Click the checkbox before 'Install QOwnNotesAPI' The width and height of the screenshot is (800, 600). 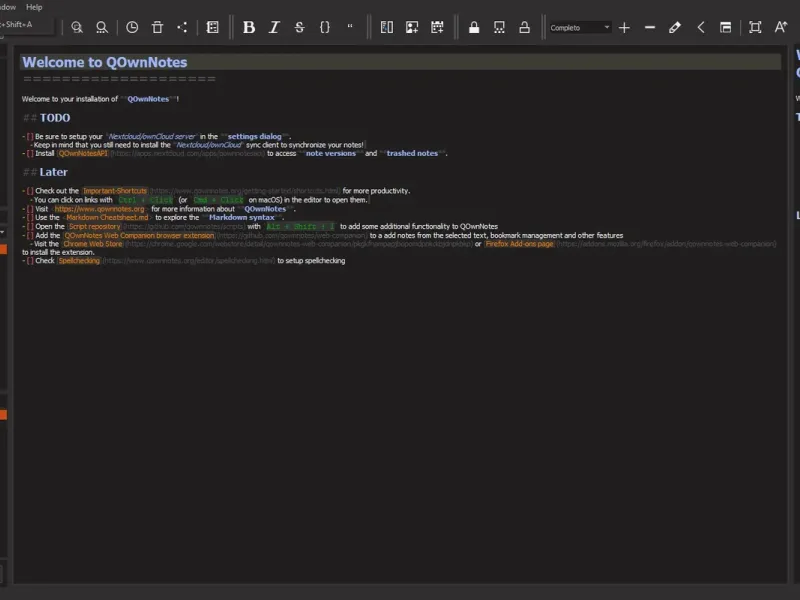[30, 154]
